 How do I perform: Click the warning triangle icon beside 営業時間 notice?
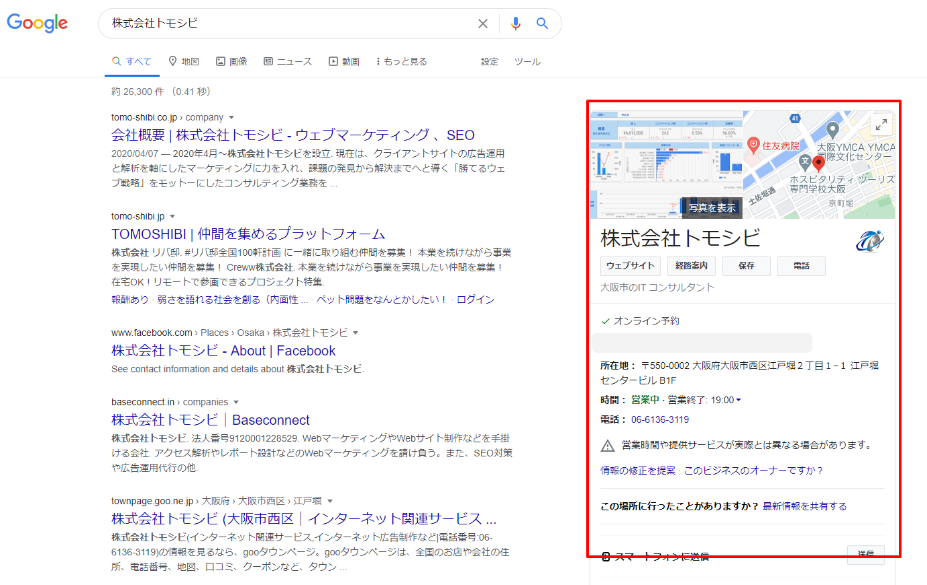[x=608, y=446]
